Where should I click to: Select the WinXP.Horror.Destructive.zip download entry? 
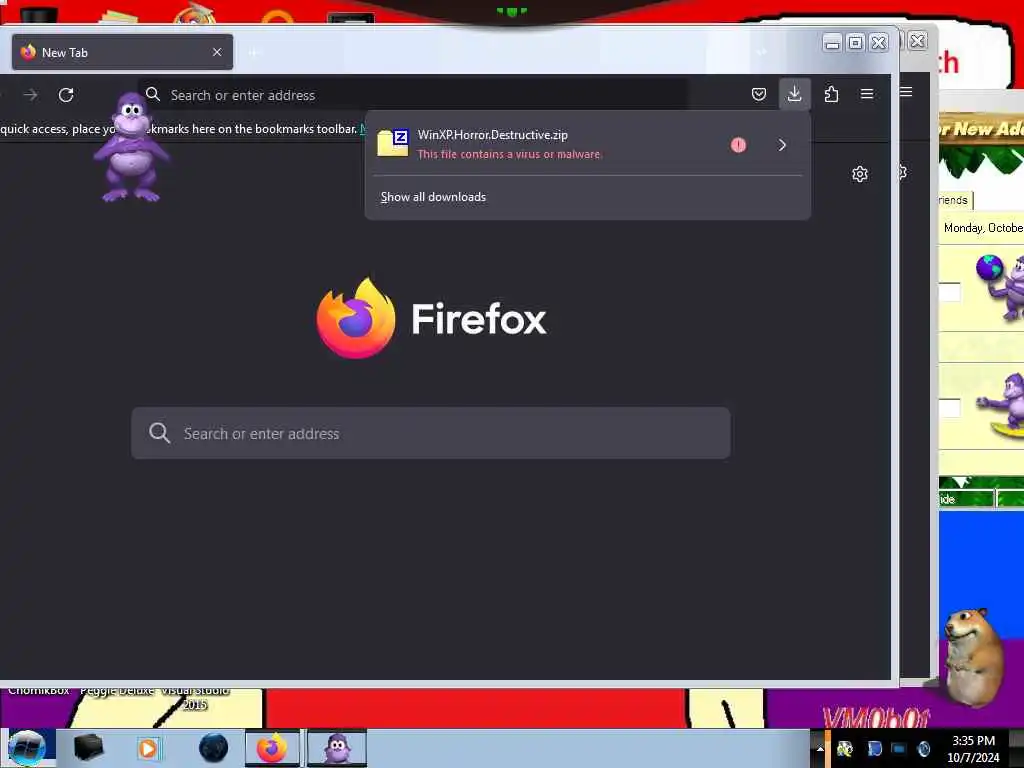tap(588, 144)
